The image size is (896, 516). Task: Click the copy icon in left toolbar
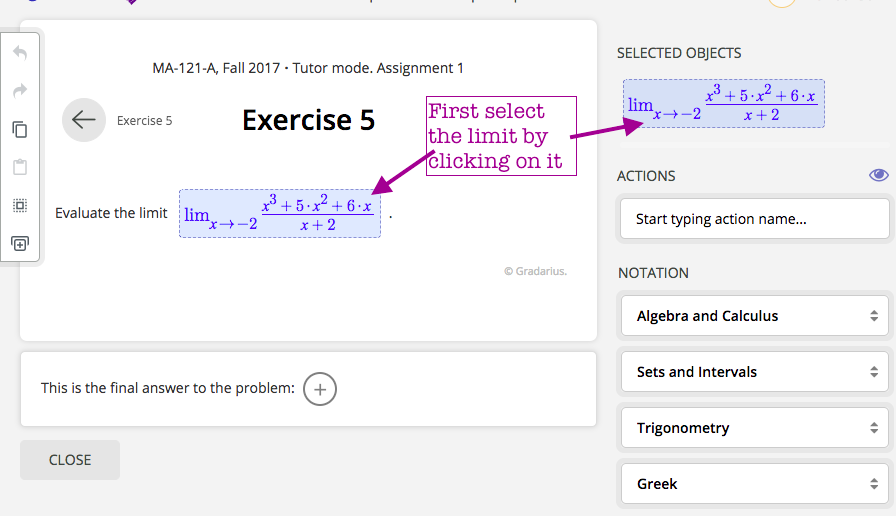pos(20,129)
